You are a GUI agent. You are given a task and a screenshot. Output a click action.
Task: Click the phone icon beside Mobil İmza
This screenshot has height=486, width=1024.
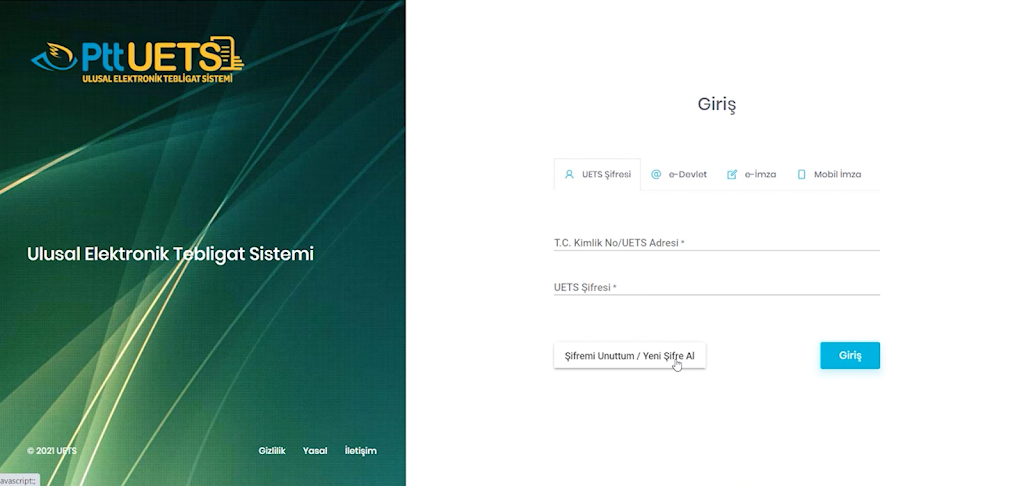pos(801,174)
